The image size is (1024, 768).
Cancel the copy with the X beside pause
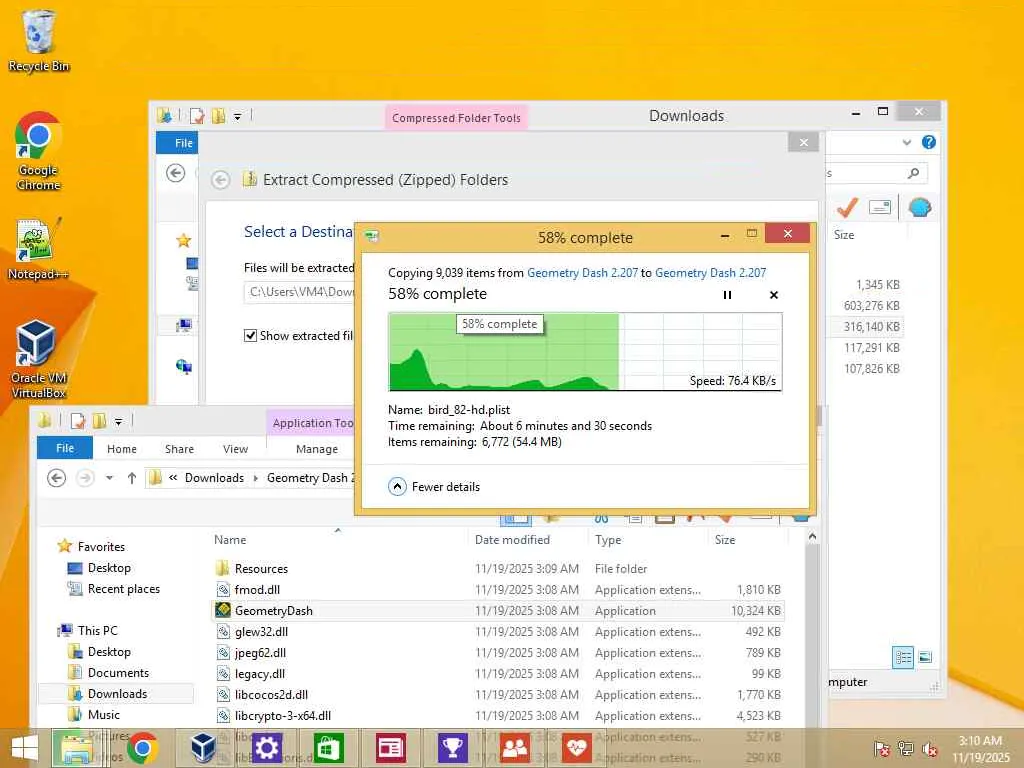(774, 295)
